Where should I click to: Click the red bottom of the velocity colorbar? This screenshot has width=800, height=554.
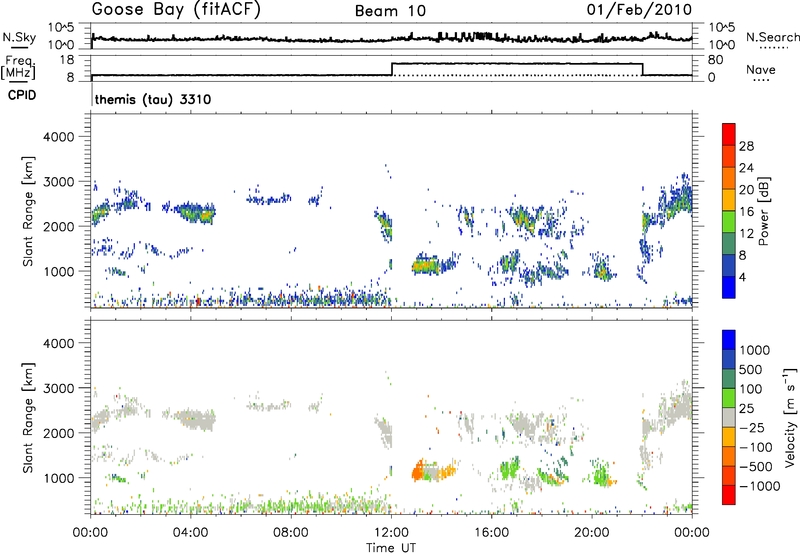[x=729, y=495]
